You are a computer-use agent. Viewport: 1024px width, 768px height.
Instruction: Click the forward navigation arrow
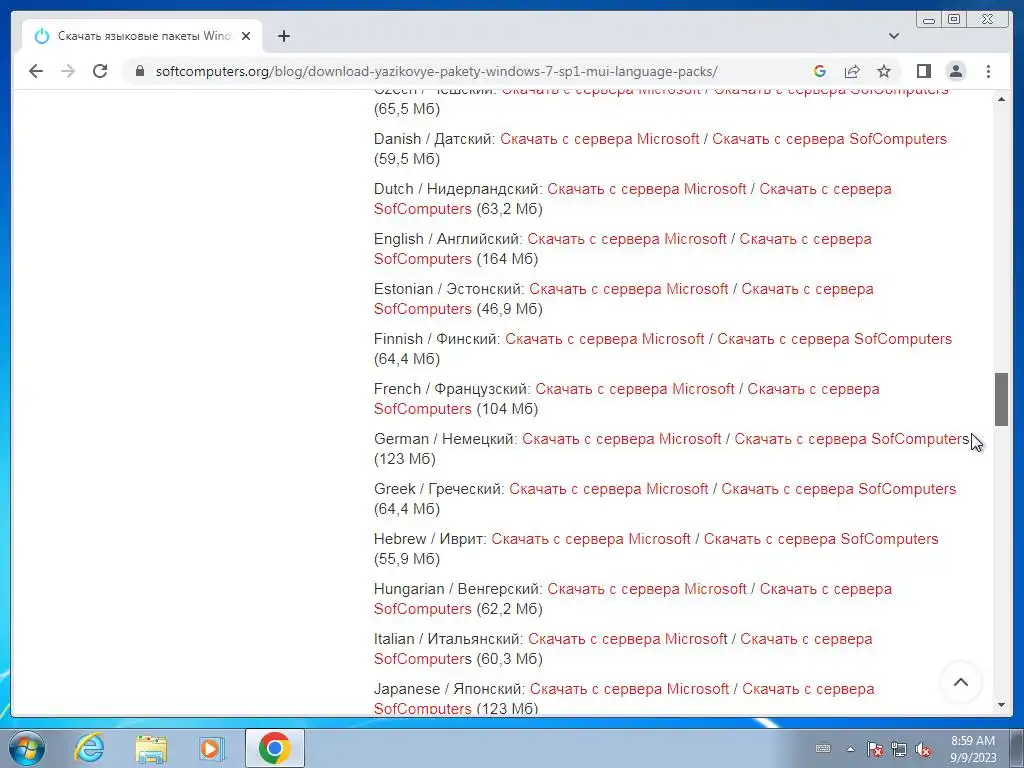(x=68, y=71)
